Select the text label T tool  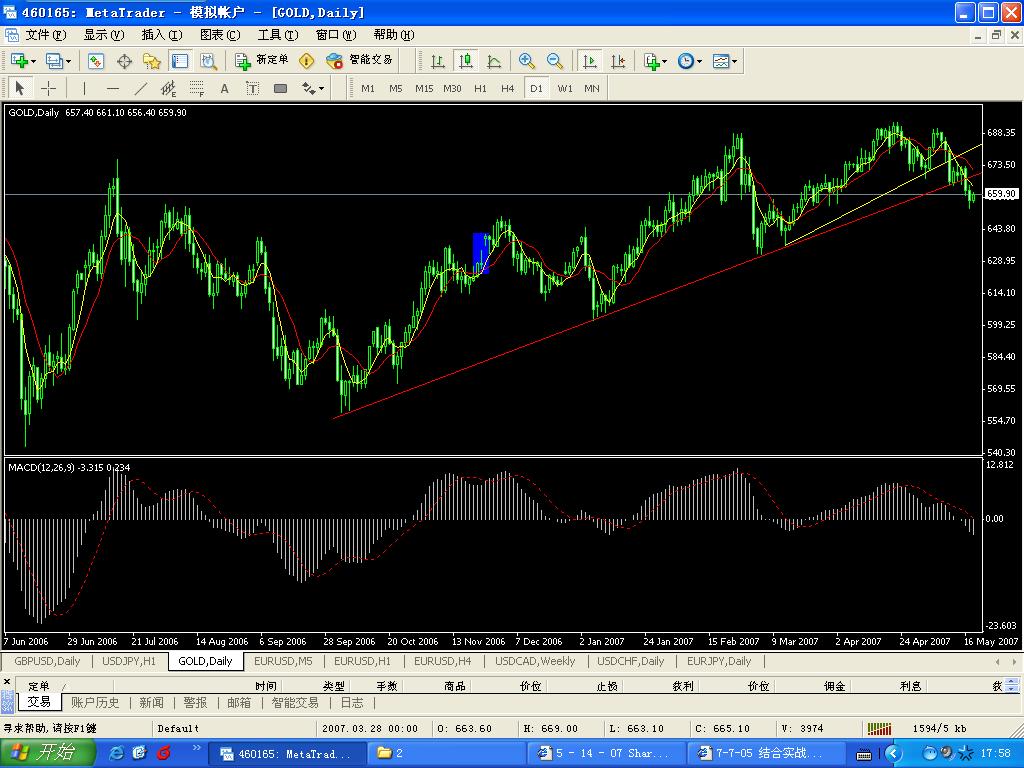[253, 88]
